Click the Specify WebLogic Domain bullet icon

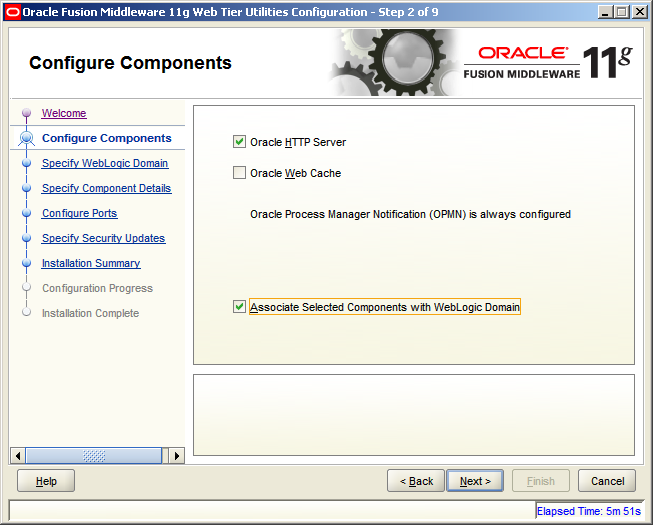[x=27, y=163]
